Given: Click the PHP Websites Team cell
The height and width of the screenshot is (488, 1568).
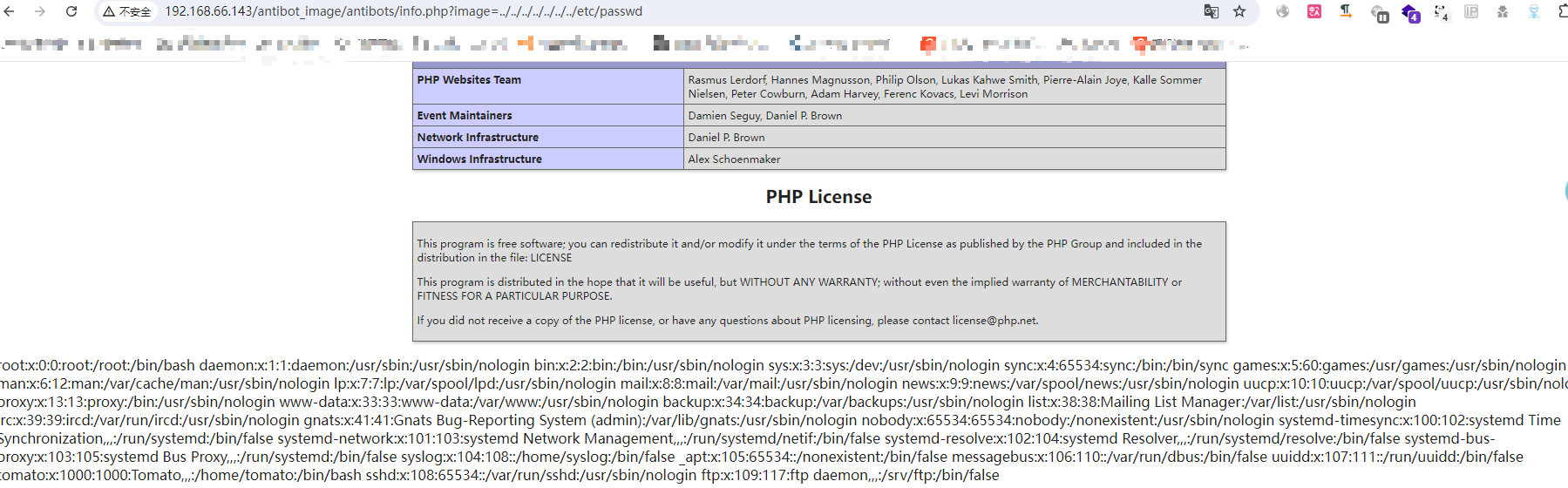Looking at the screenshot, I should click(548, 86).
